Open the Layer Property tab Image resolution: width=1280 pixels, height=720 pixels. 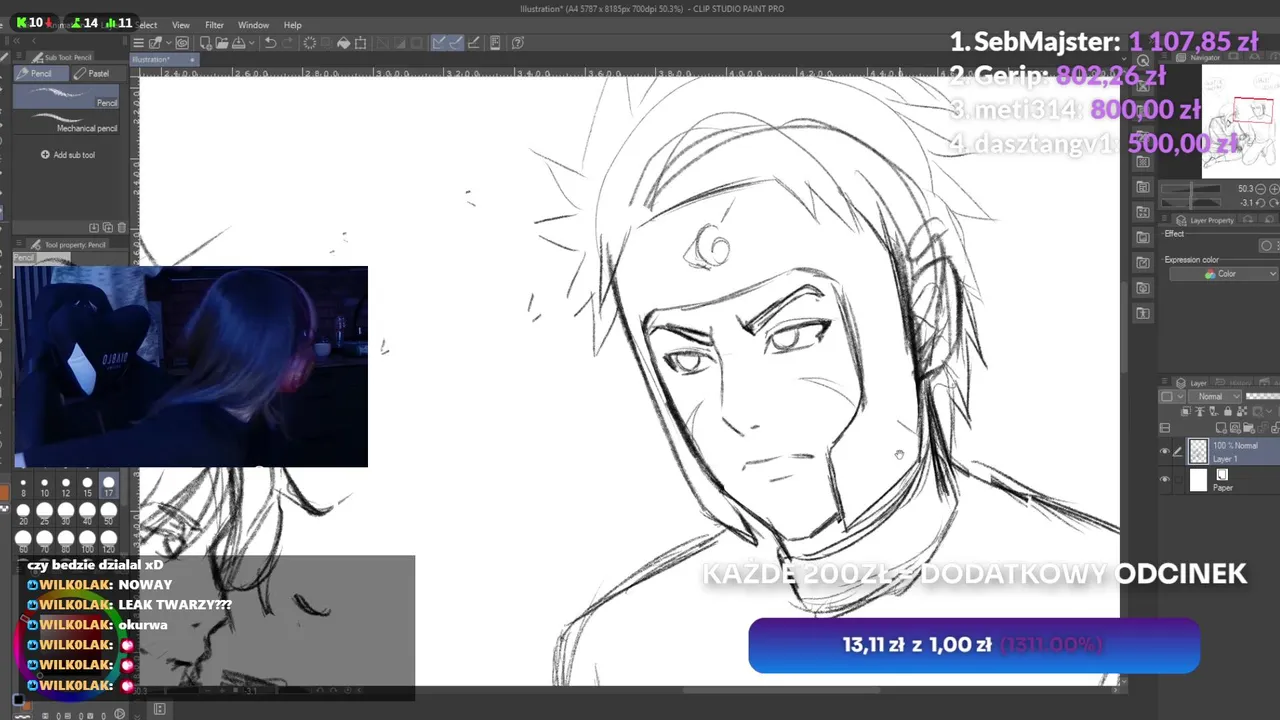point(1206,220)
